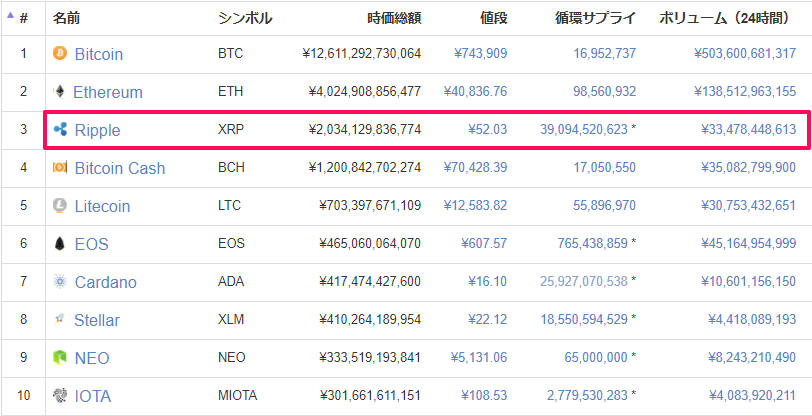Screen dimensions: 812x416
Task: Sort table by 循環サプライ column header
Action: [x=596, y=18]
